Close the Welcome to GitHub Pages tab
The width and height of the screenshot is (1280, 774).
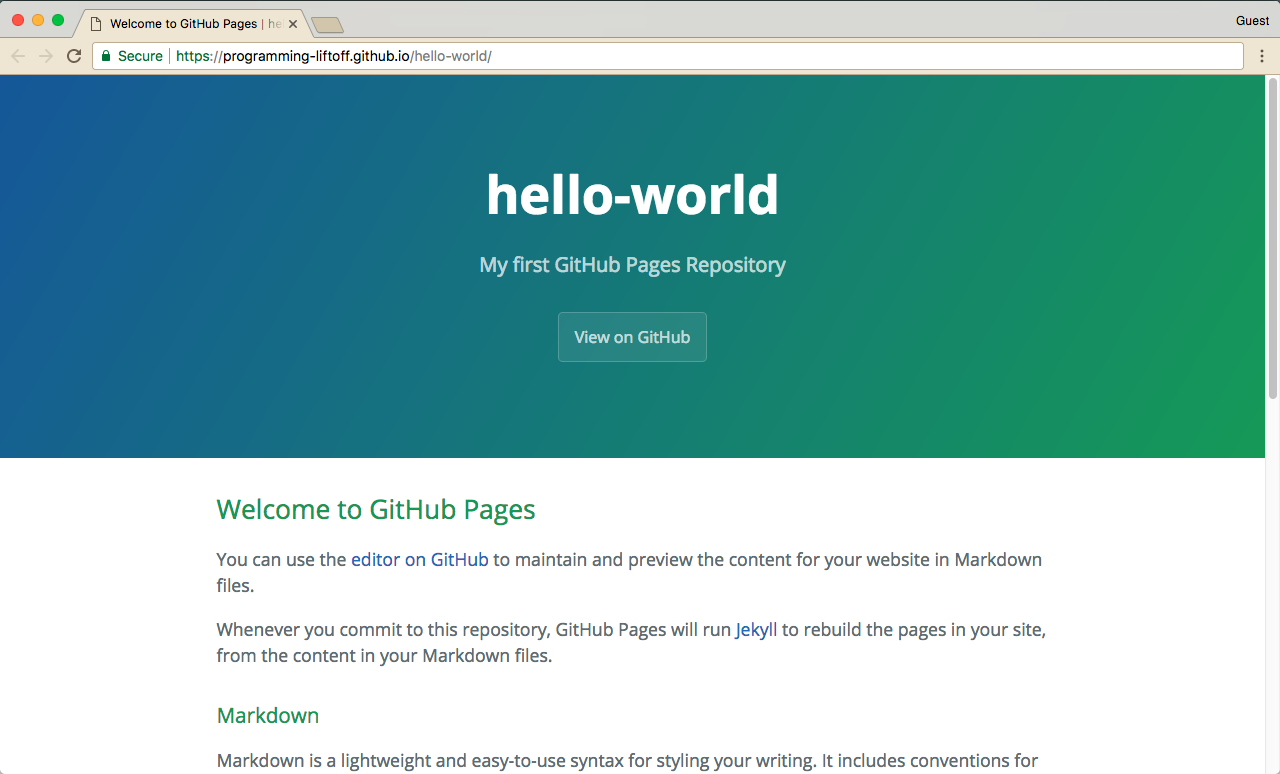click(293, 24)
